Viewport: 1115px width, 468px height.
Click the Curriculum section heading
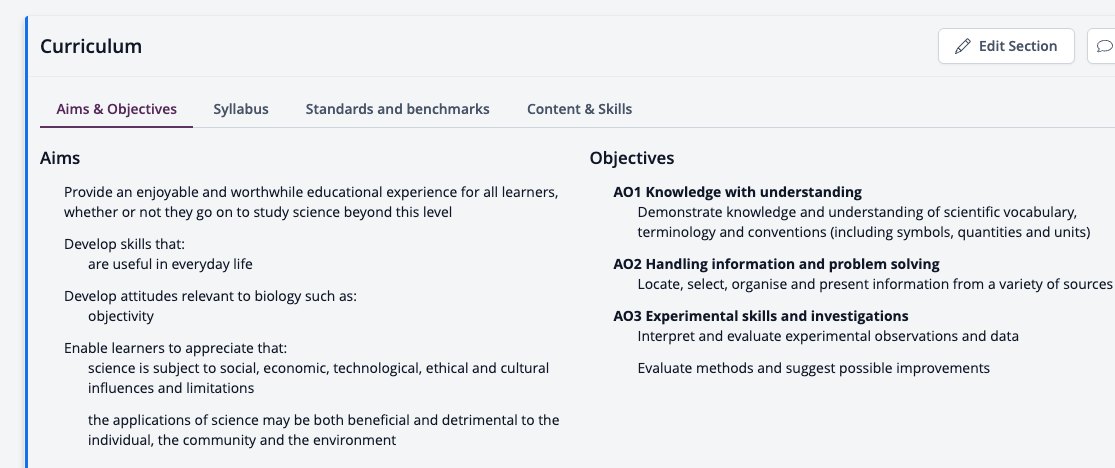91,46
